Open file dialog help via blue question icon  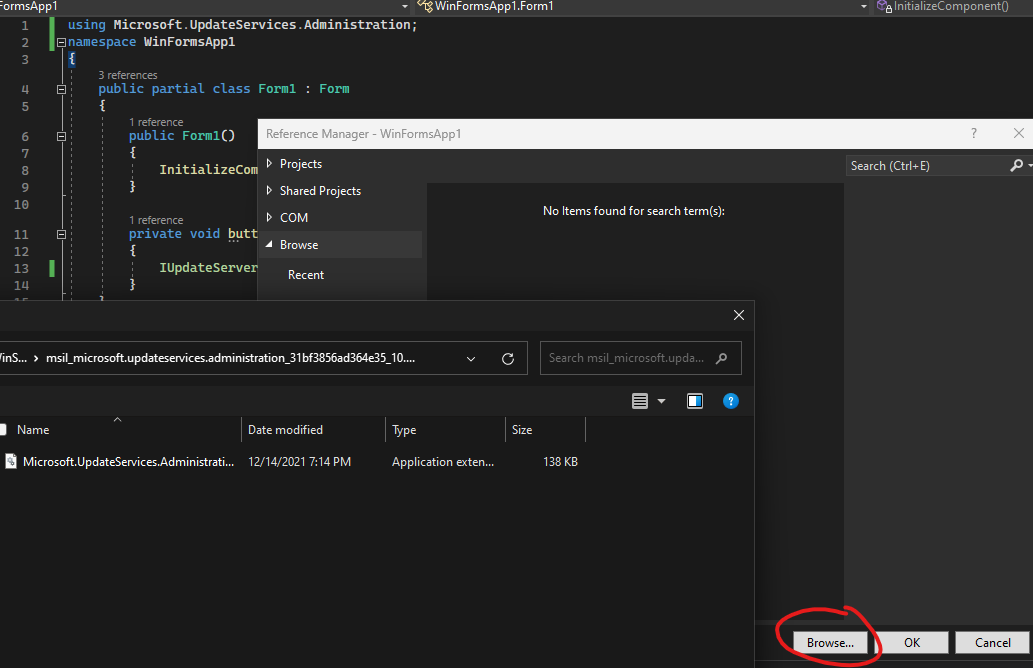(731, 401)
